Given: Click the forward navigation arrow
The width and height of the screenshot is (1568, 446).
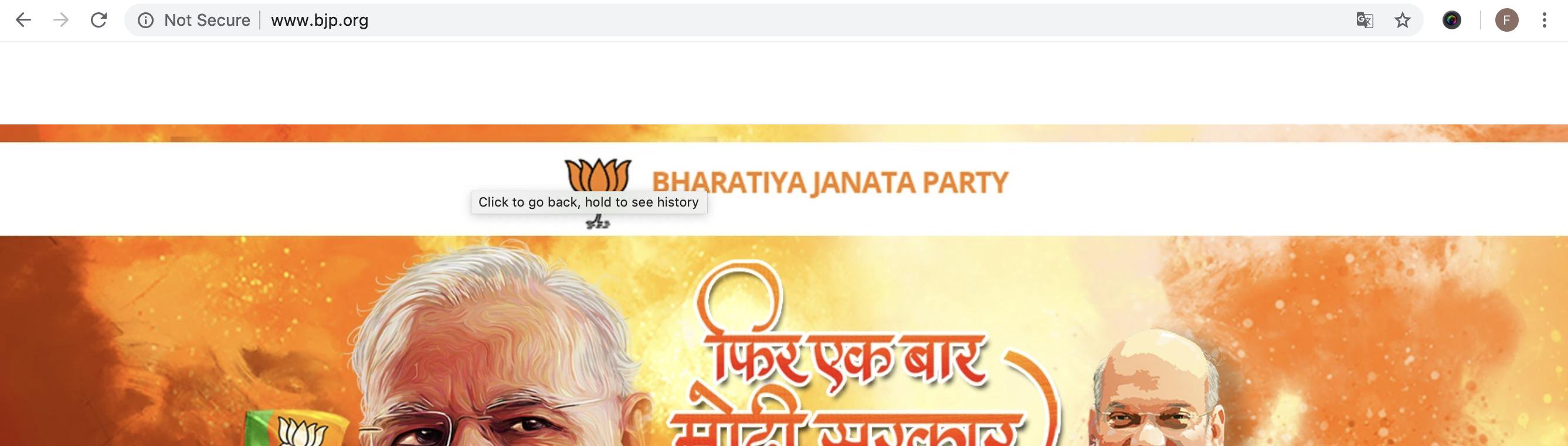Looking at the screenshot, I should pyautogui.click(x=61, y=20).
